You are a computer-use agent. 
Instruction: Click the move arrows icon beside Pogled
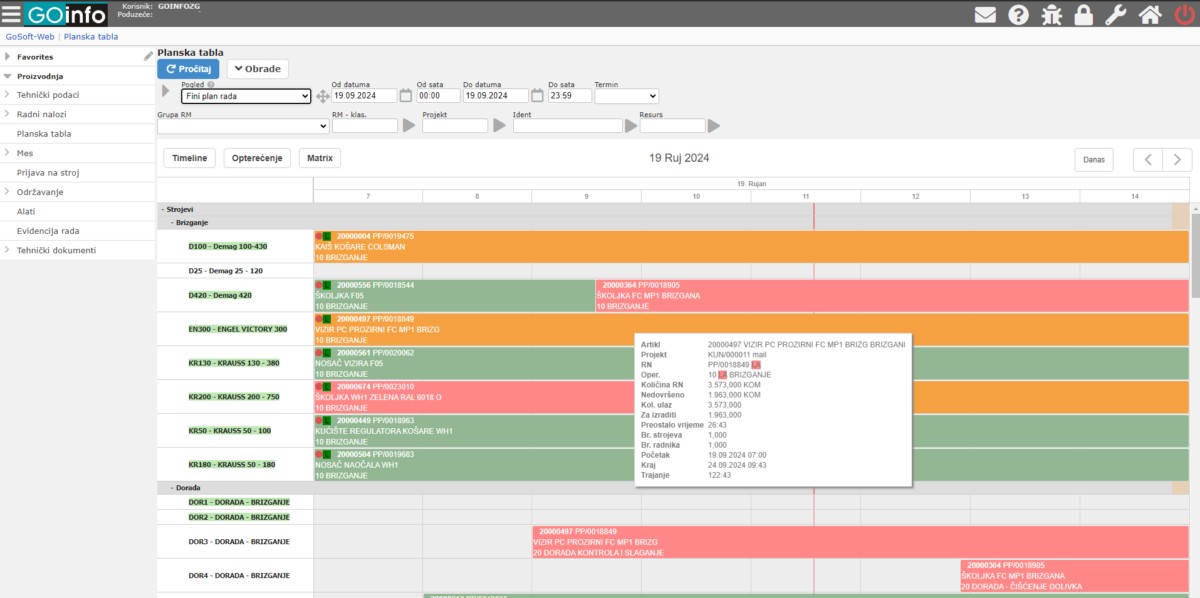(322, 96)
